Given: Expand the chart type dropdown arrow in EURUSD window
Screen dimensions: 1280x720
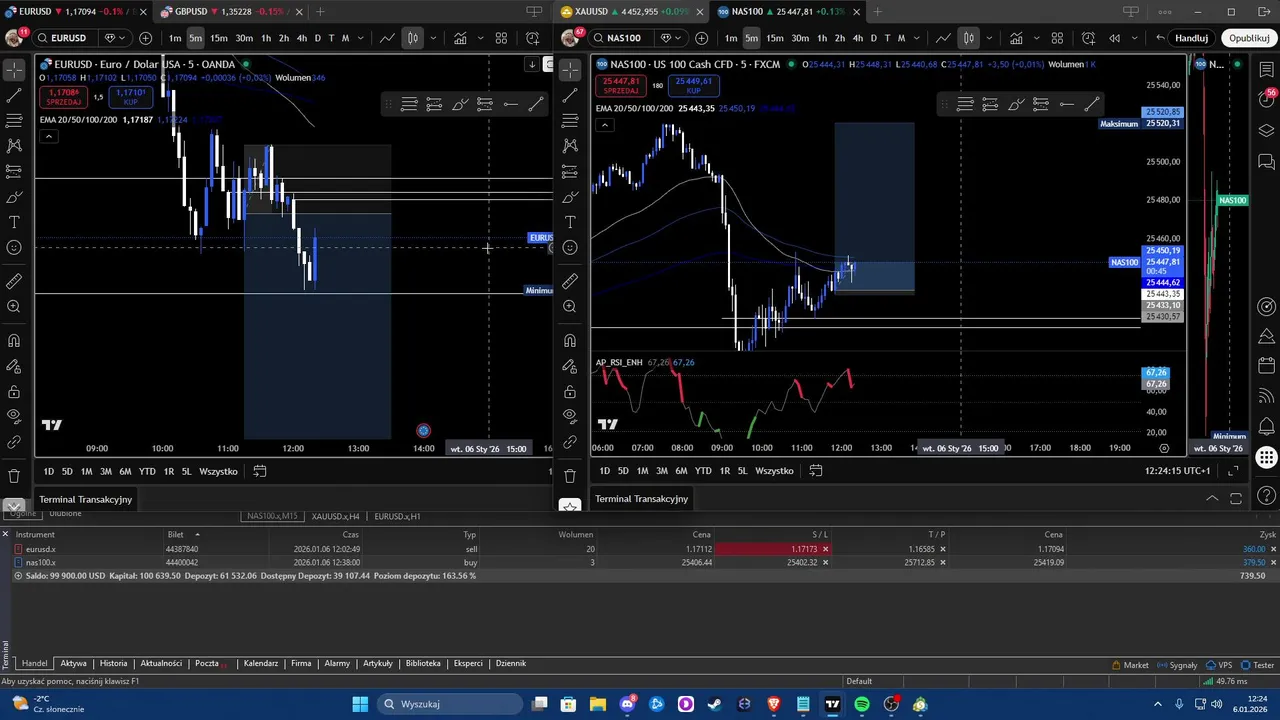Looking at the screenshot, I should [x=432, y=38].
